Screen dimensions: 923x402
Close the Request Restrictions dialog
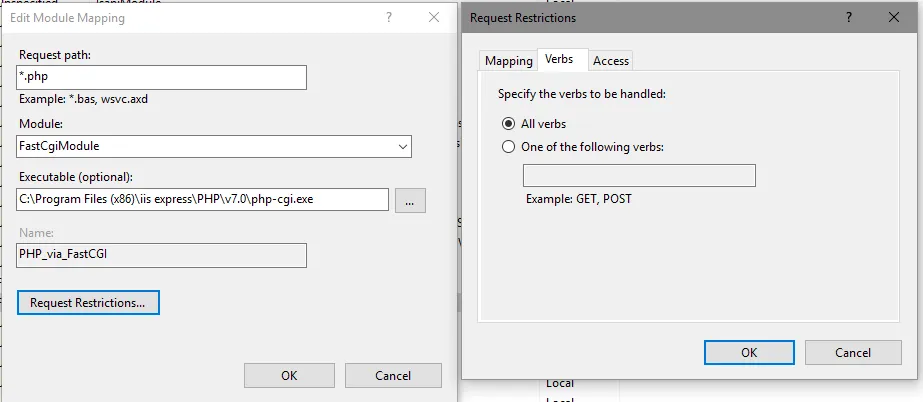pos(892,18)
